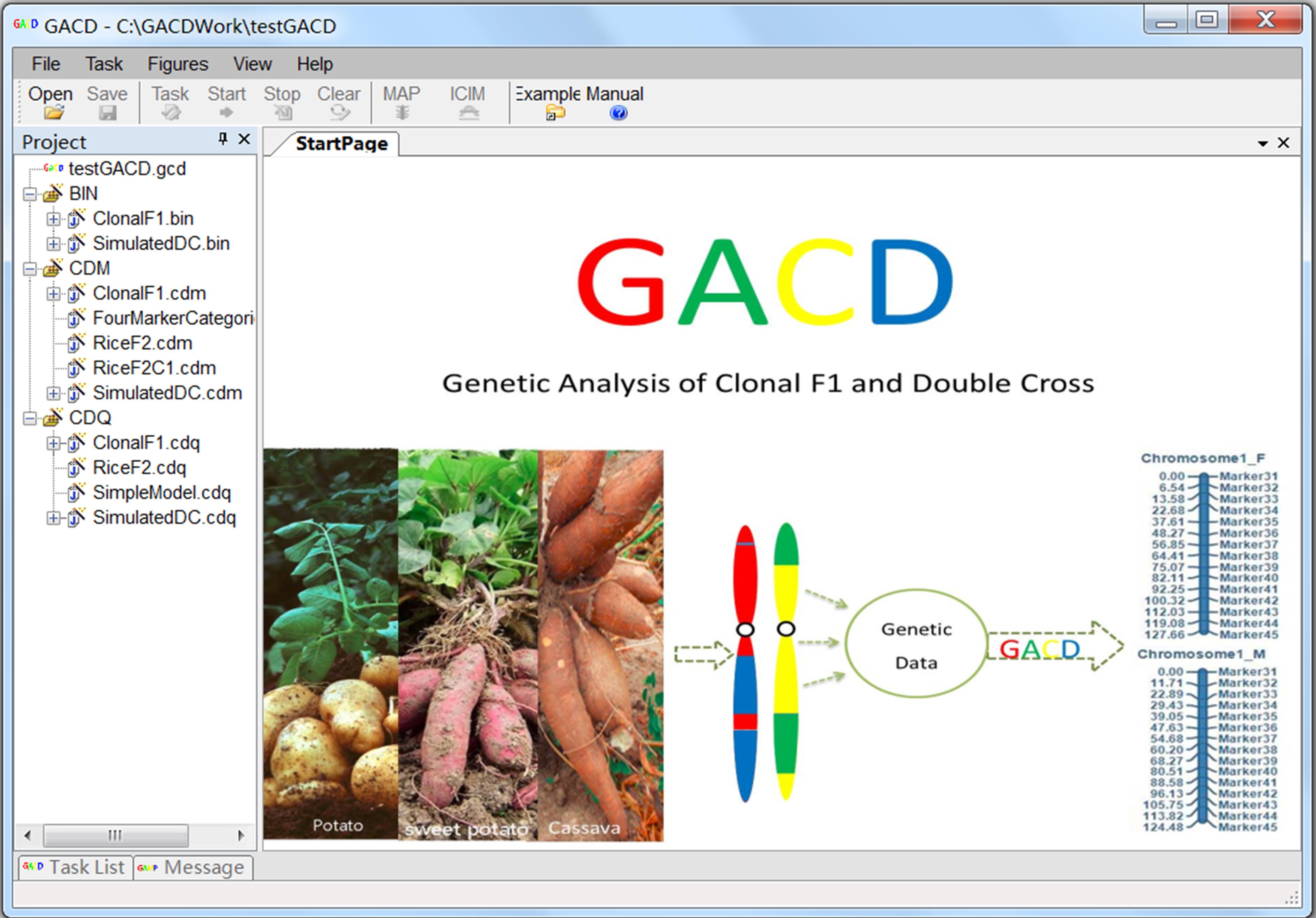Select RiceF2.cdq in project tree
This screenshot has width=1316, height=918.
(x=139, y=468)
